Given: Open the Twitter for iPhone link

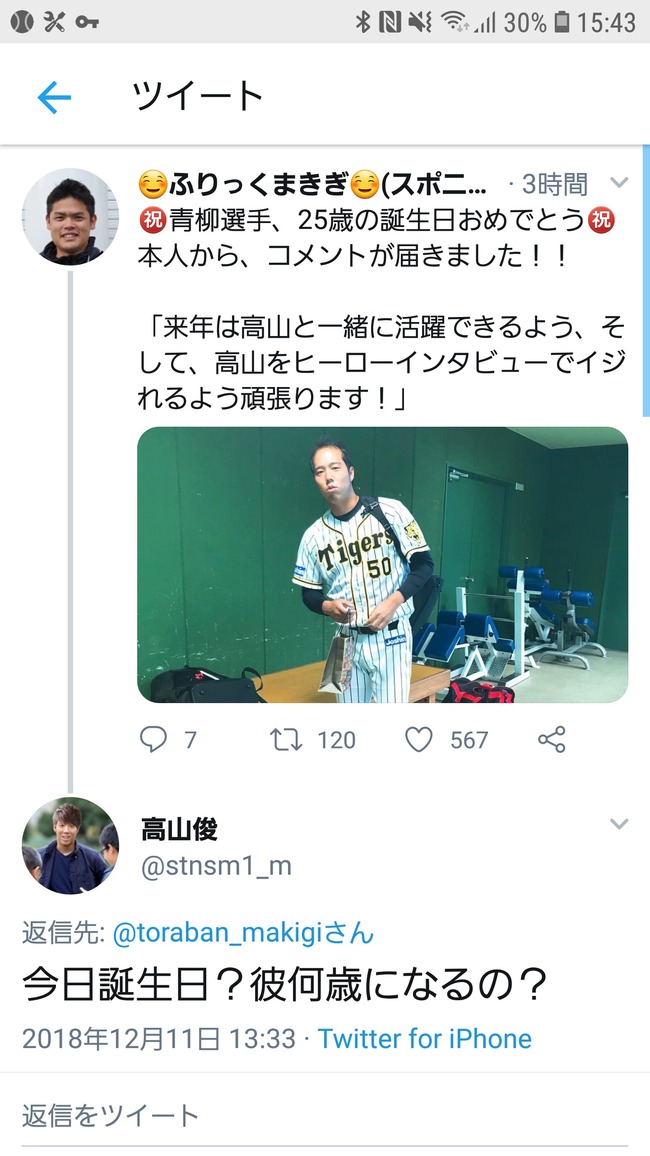Looking at the screenshot, I should coord(424,1039).
